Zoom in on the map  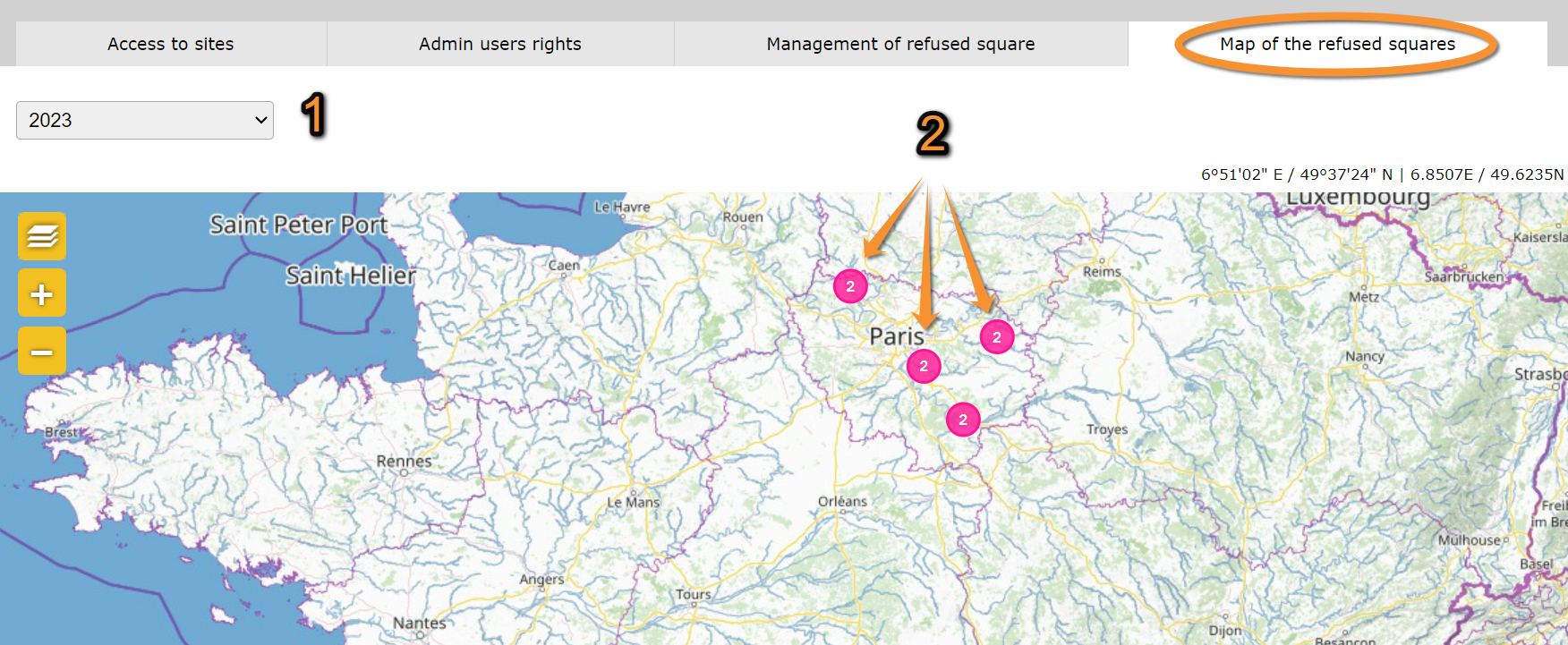pos(42,293)
